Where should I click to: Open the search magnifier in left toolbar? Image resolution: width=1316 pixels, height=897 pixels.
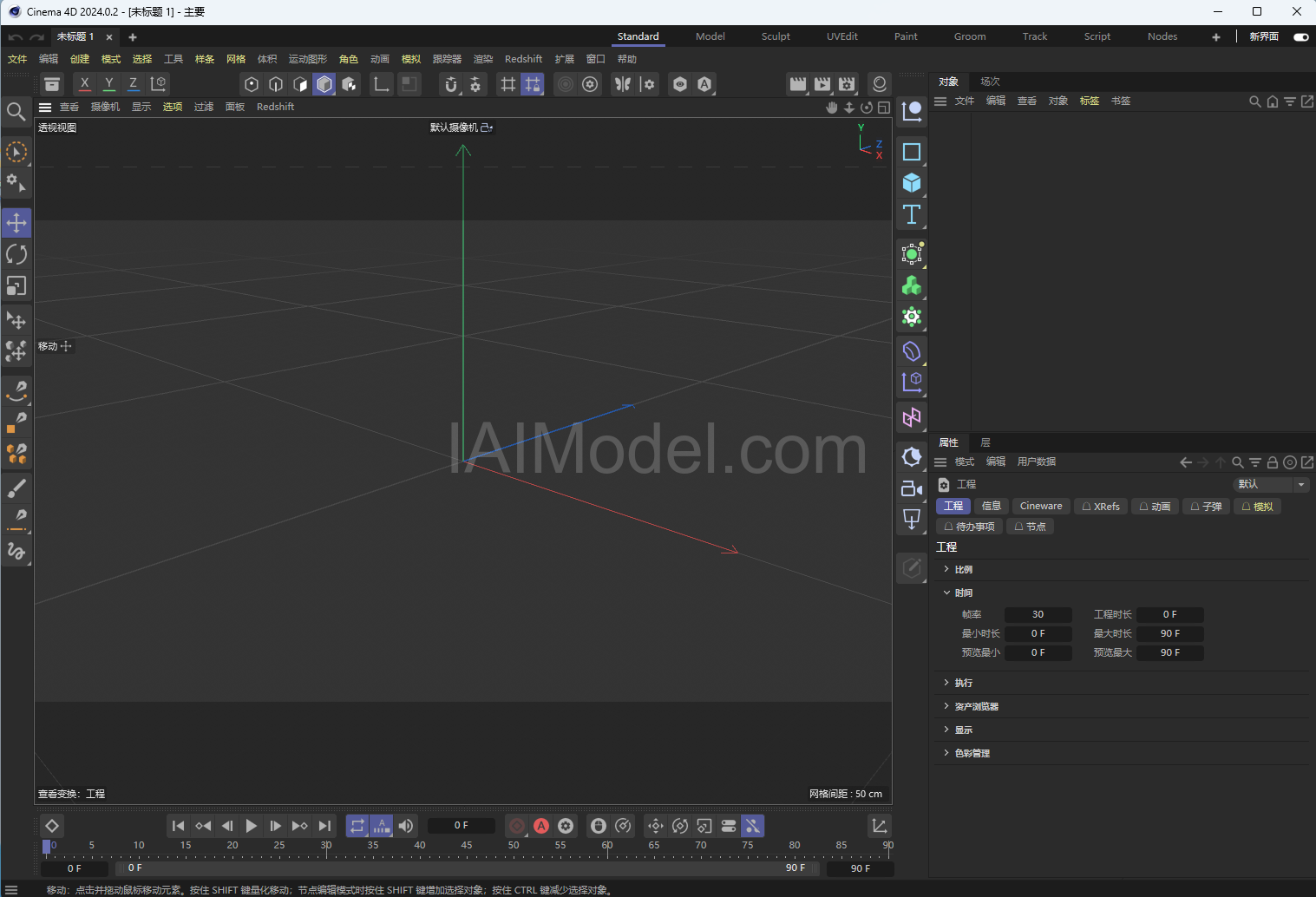click(16, 111)
